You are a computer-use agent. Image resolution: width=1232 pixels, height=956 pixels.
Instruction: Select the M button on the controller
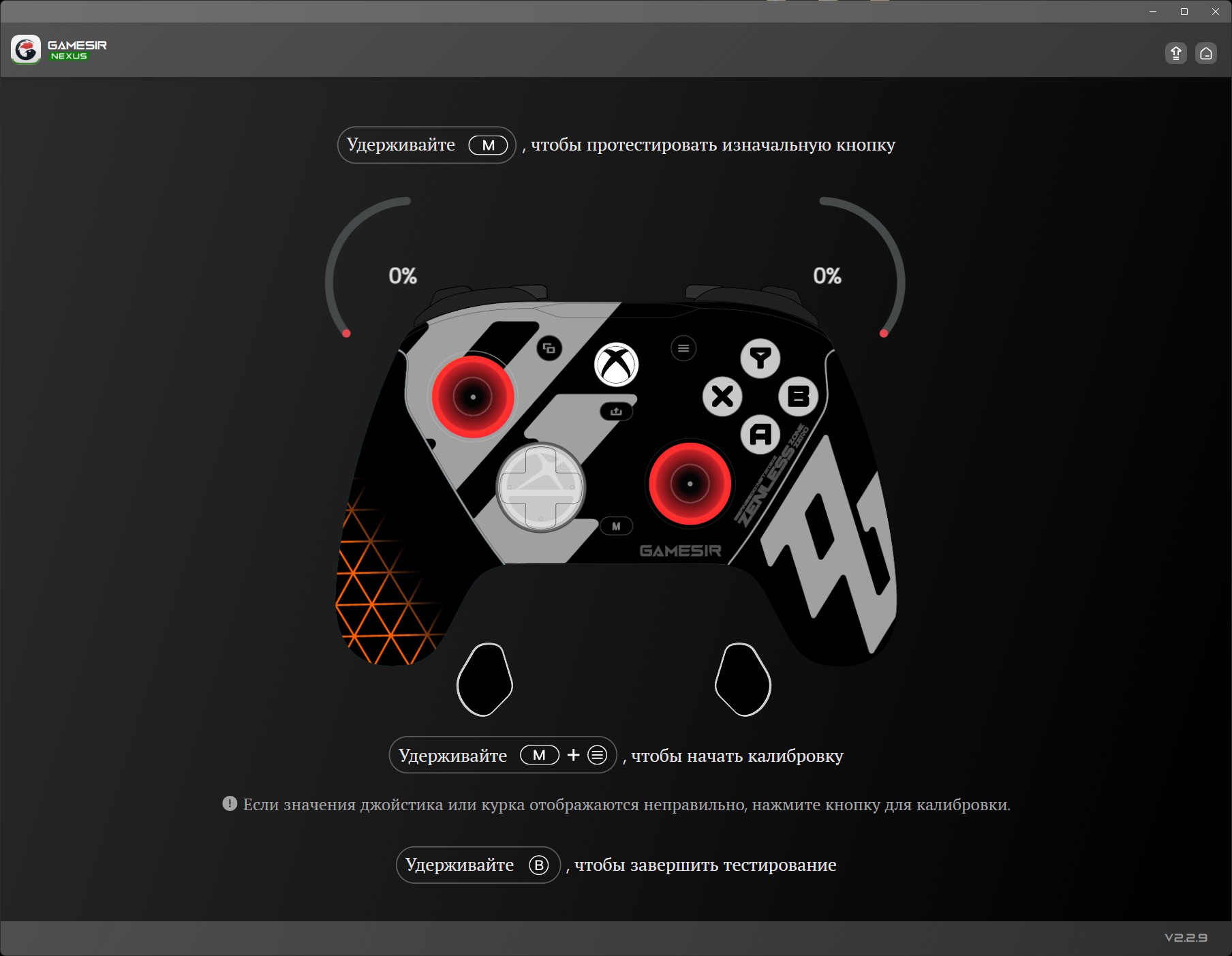(616, 526)
